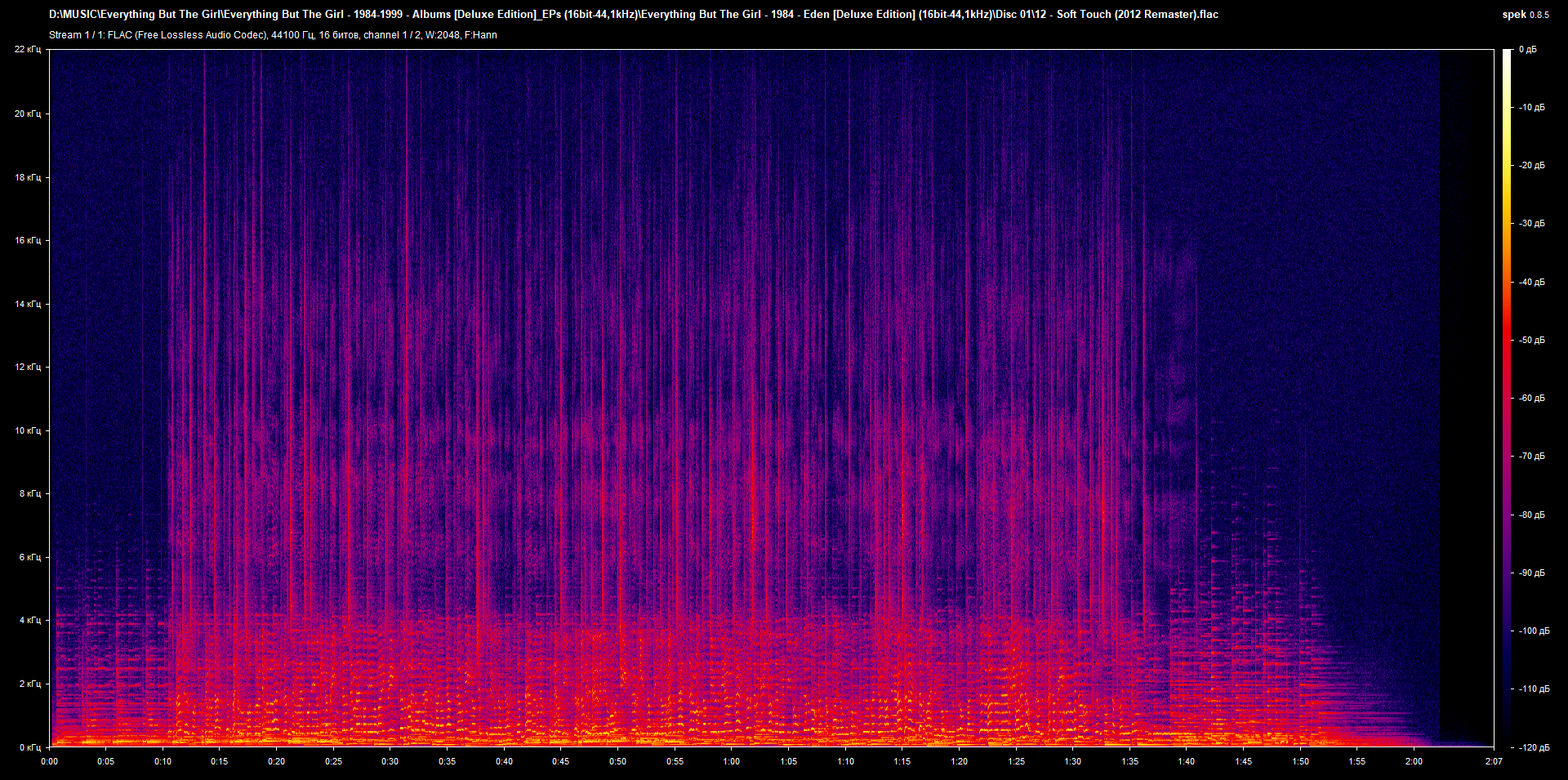Screen dimensions: 1568x780
Task: Click the '0:20' time axis label
Action: 277,761
